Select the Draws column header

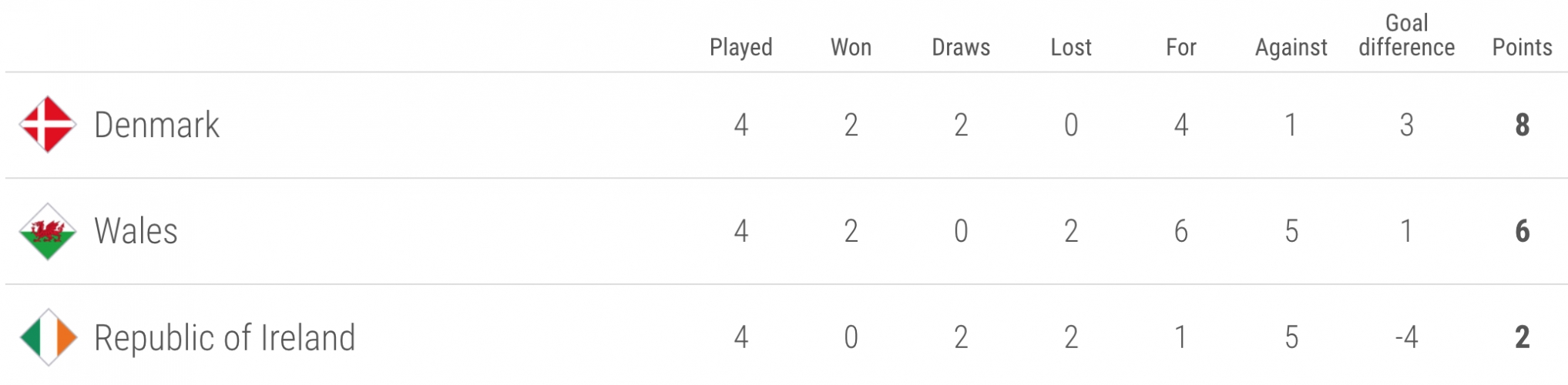point(961,47)
